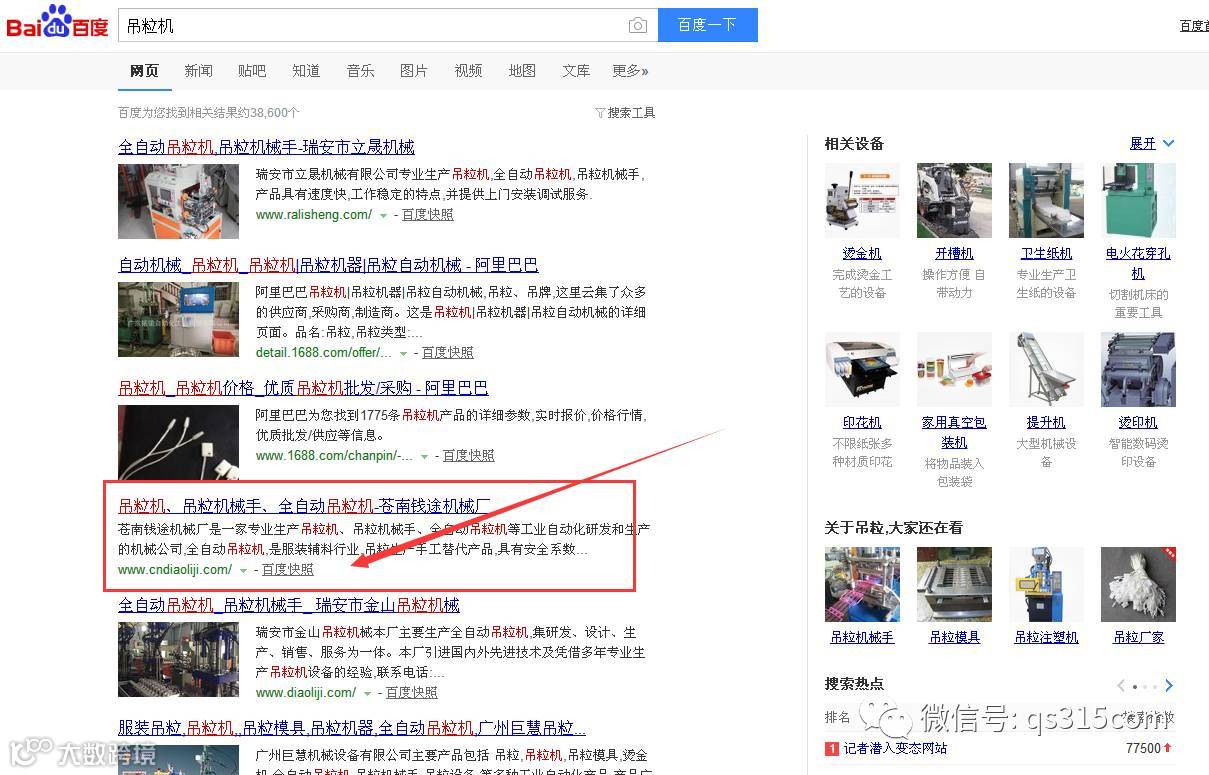Click thumbnail of 瑞安市金山吊粒机械 result
Image resolution: width=1209 pixels, height=775 pixels.
point(178,659)
